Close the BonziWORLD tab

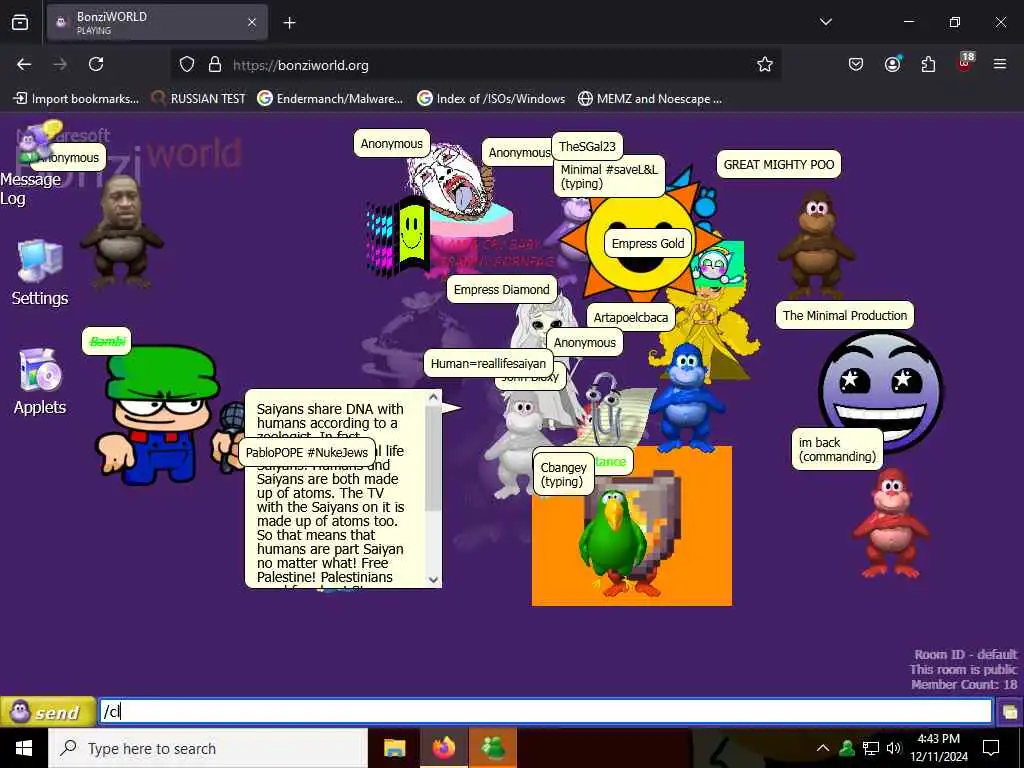251,22
